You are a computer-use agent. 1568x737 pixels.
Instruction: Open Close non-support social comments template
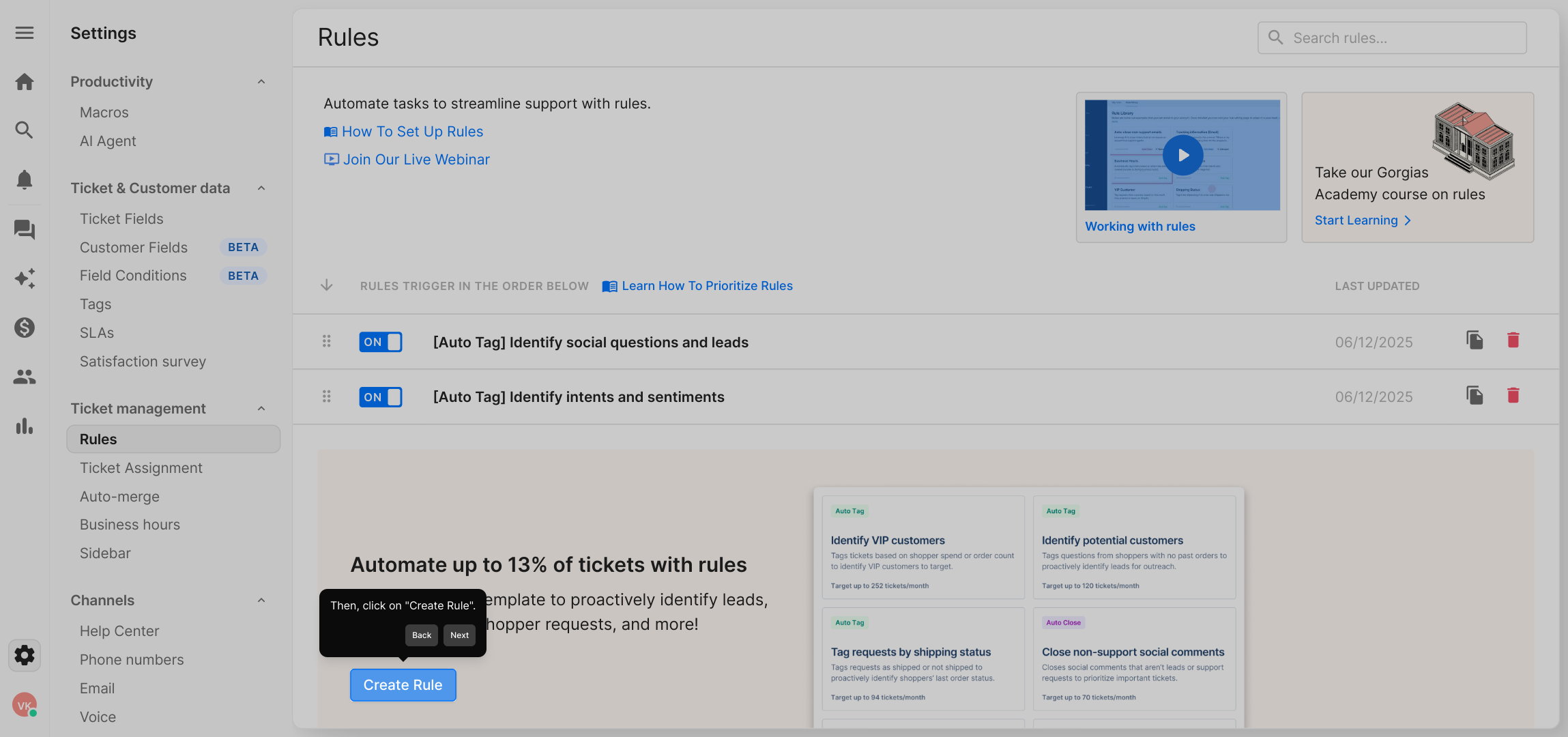[x=1134, y=660]
